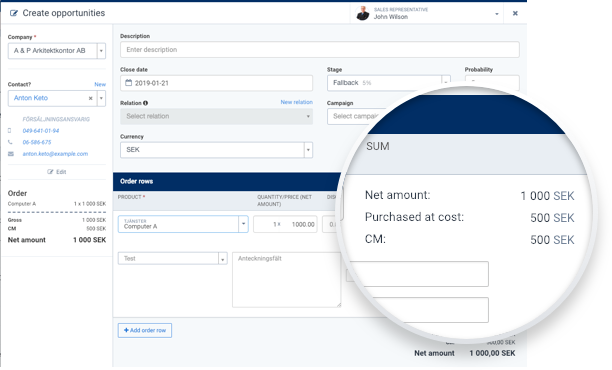Click the Computer A order summary line
Screen dimensions: 612x370
(57, 204)
